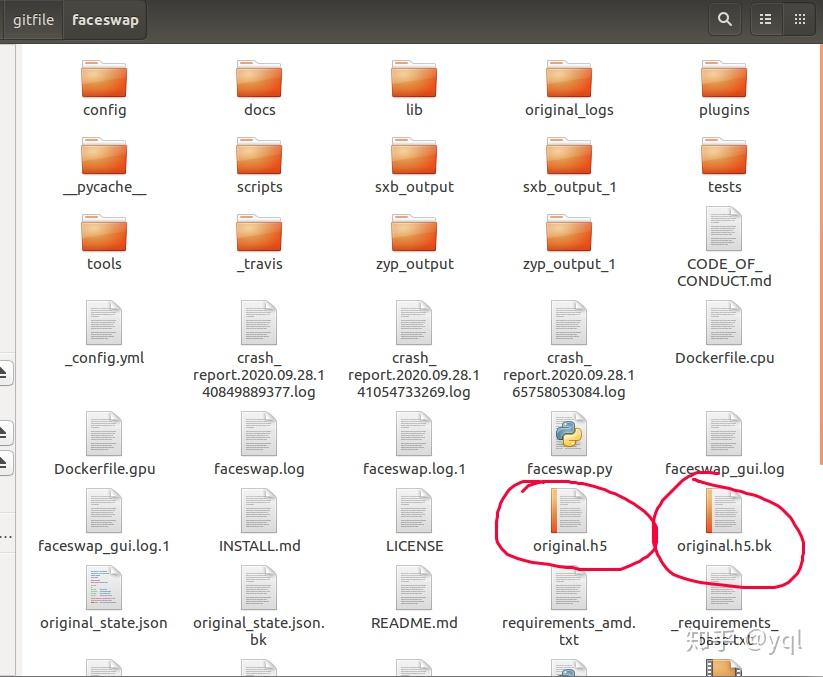Select the original.h5 model file icon
The height and width of the screenshot is (677, 823).
click(x=569, y=511)
